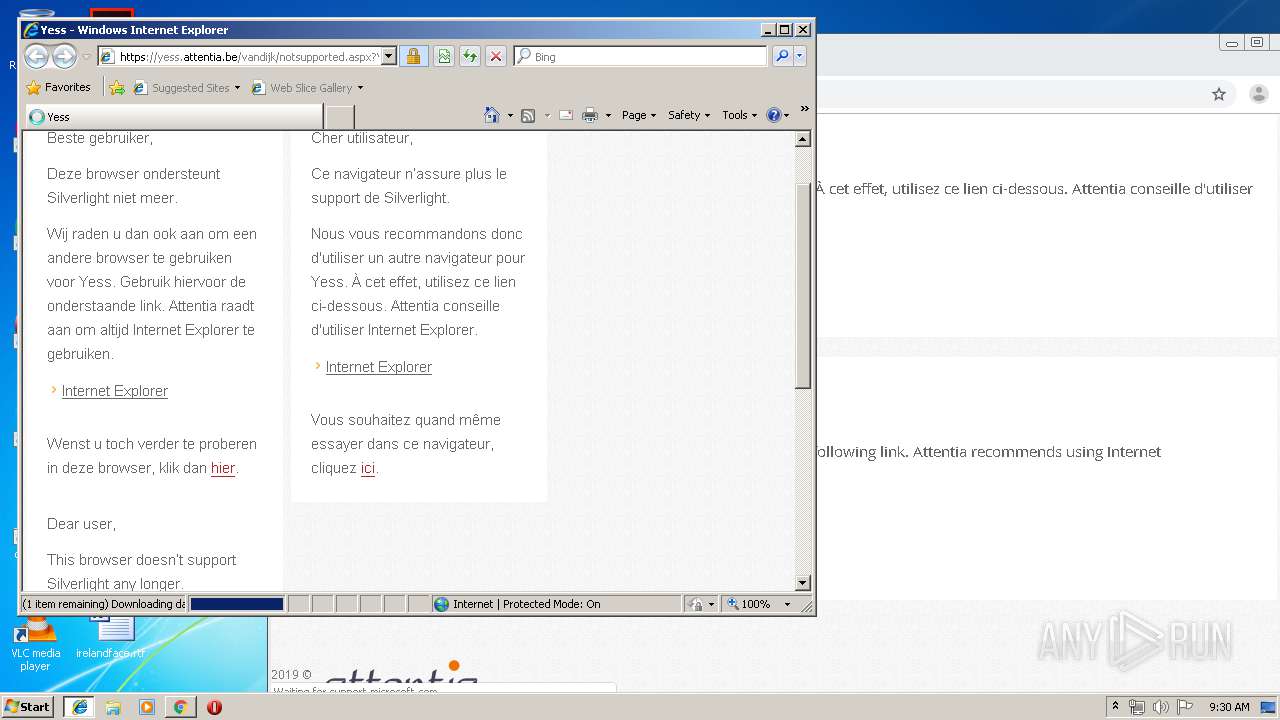
Task: Switch to Chrome via taskbar icon
Action: coord(180,707)
